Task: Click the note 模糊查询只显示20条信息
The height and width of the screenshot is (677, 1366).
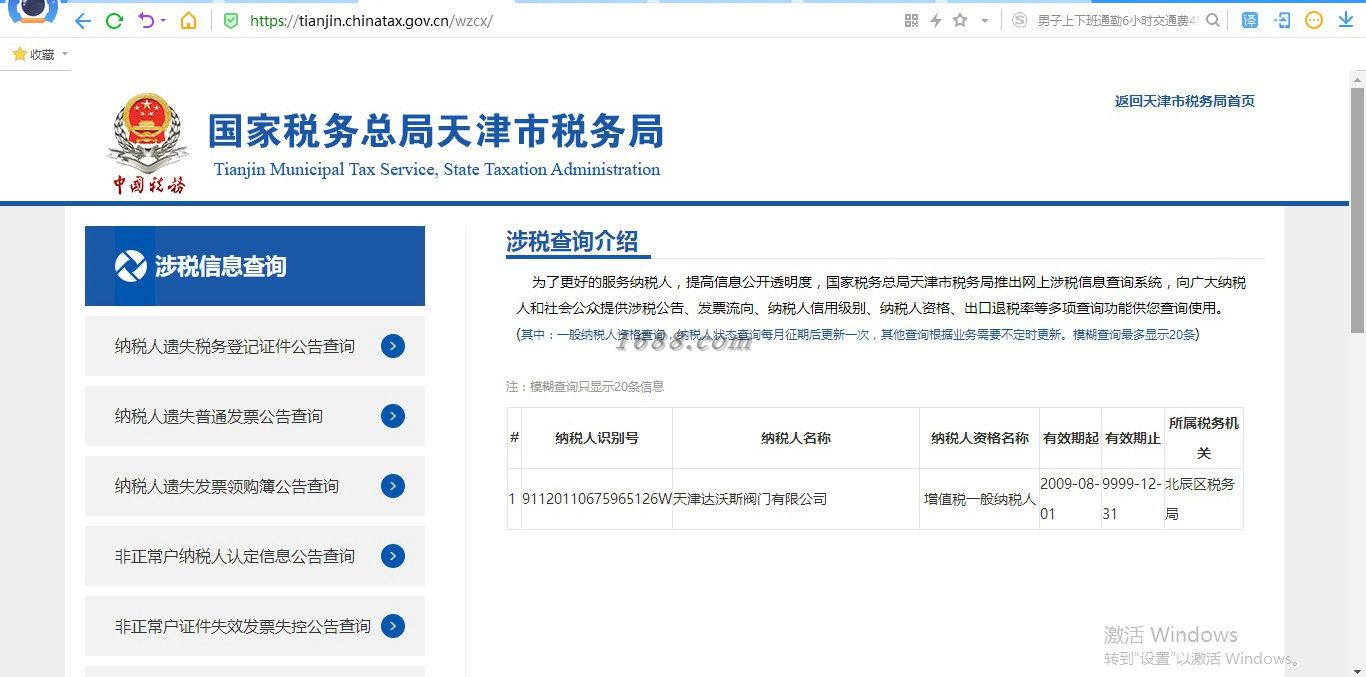Action: pyautogui.click(x=585, y=387)
